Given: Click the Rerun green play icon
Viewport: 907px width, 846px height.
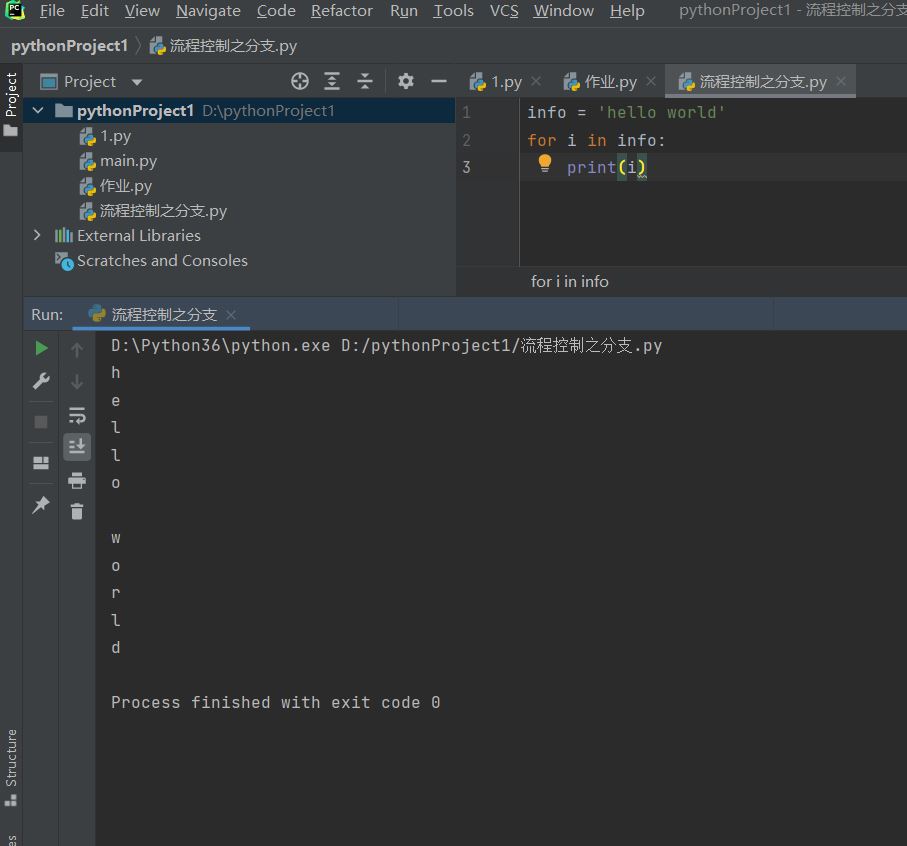Looking at the screenshot, I should (41, 348).
